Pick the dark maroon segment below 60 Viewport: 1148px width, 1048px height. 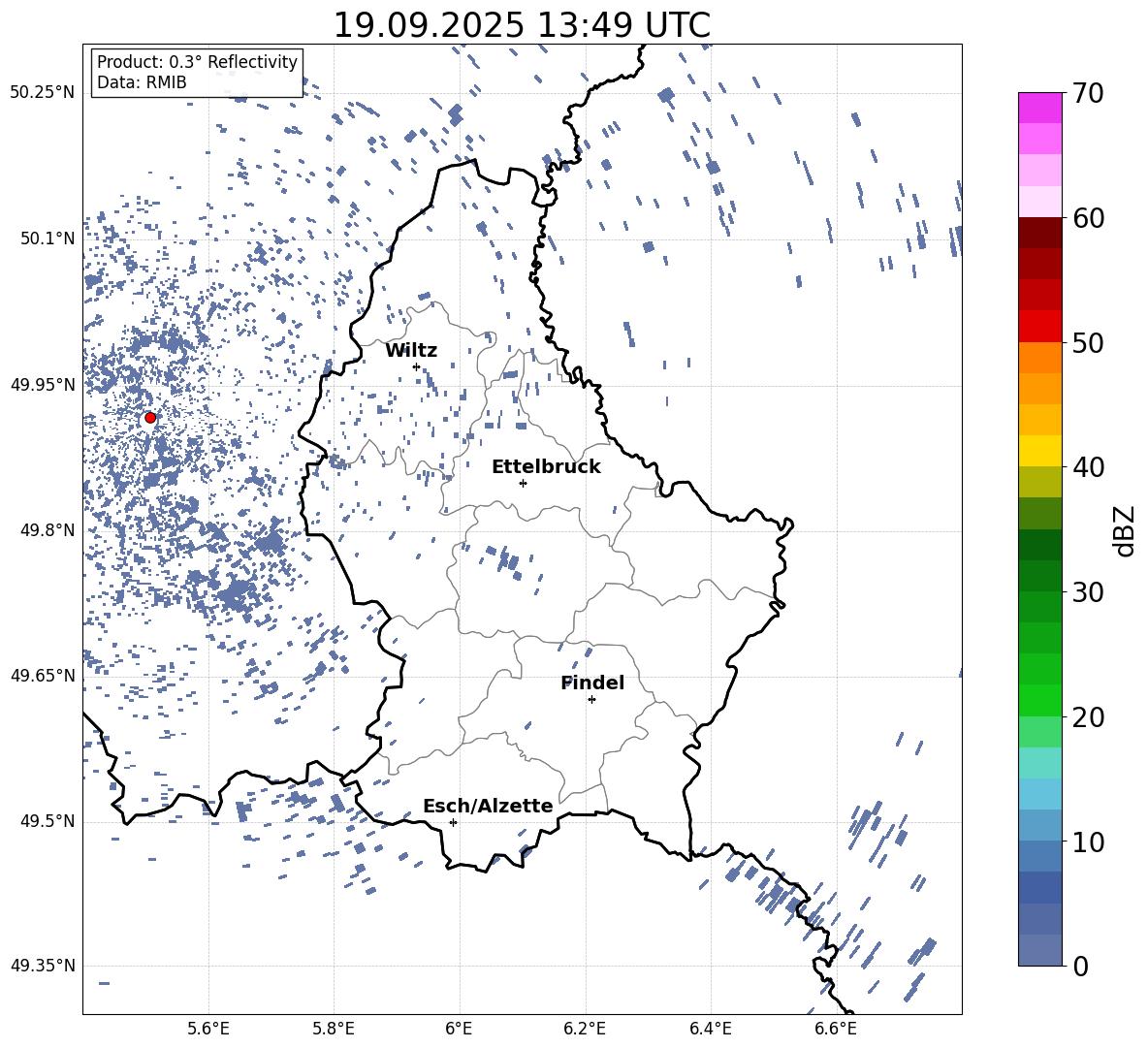point(1040,234)
